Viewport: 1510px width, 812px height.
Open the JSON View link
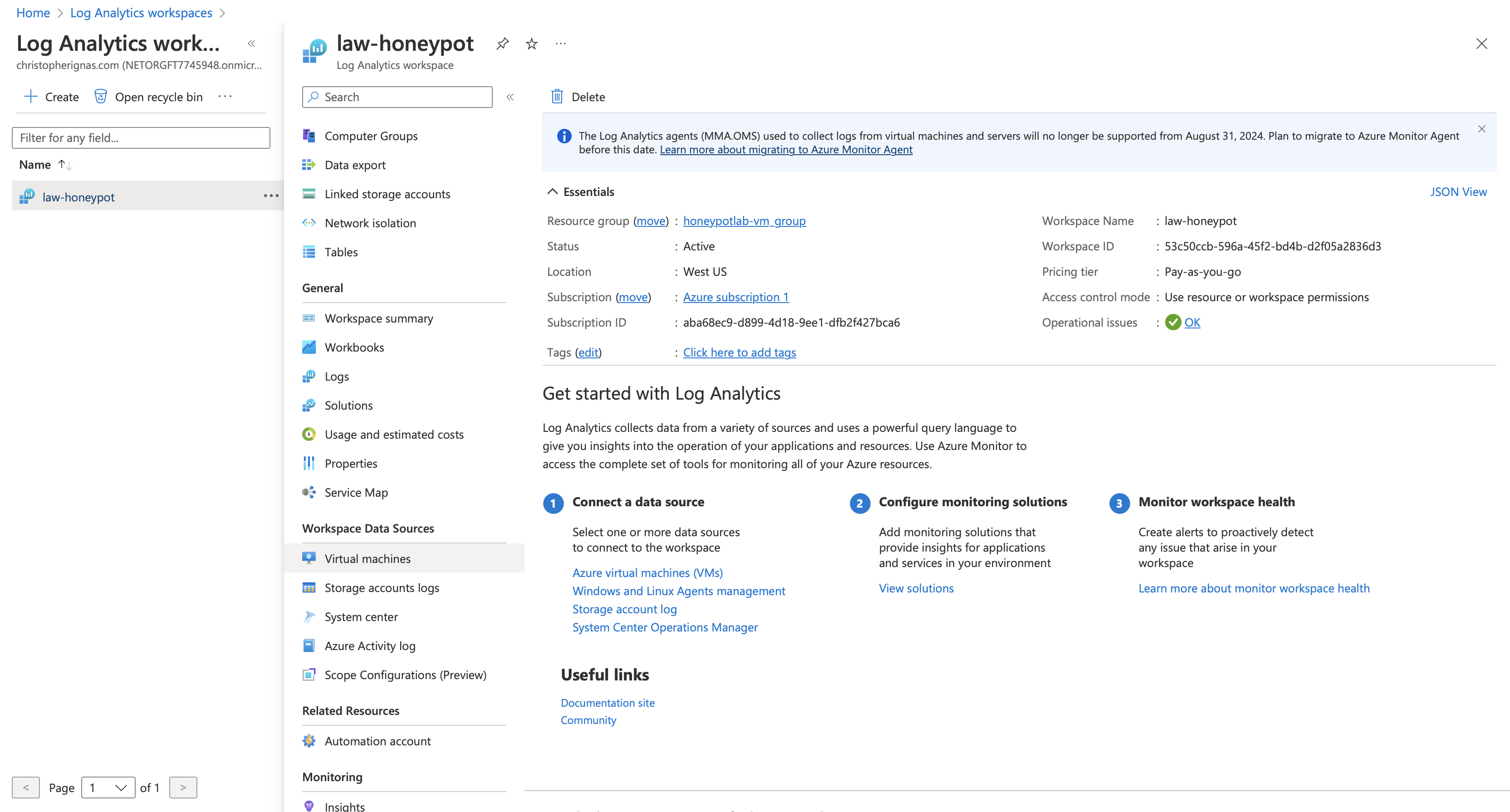point(1458,191)
